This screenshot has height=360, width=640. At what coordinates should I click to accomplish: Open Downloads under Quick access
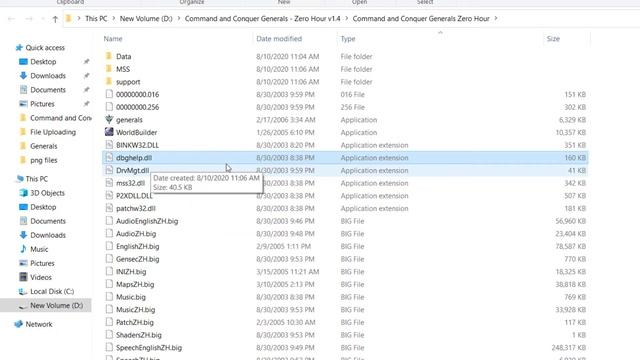coord(48,76)
